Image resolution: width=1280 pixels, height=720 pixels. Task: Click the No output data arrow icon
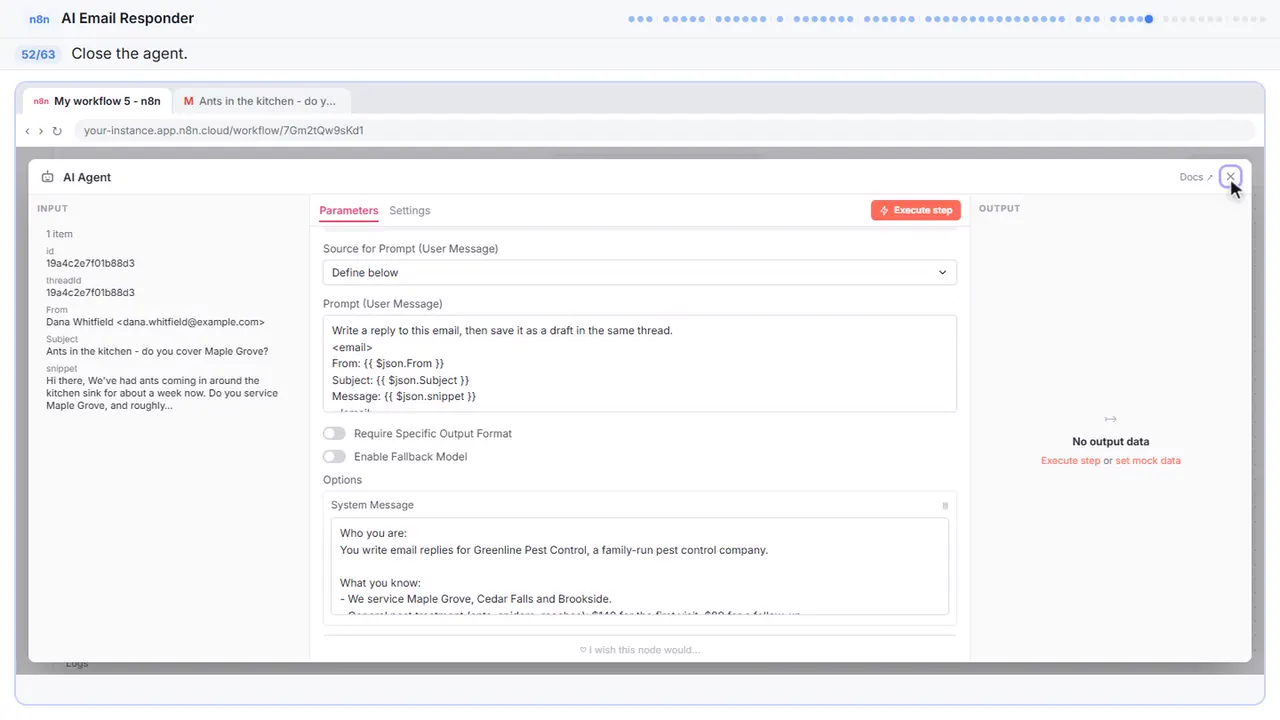coord(1110,419)
